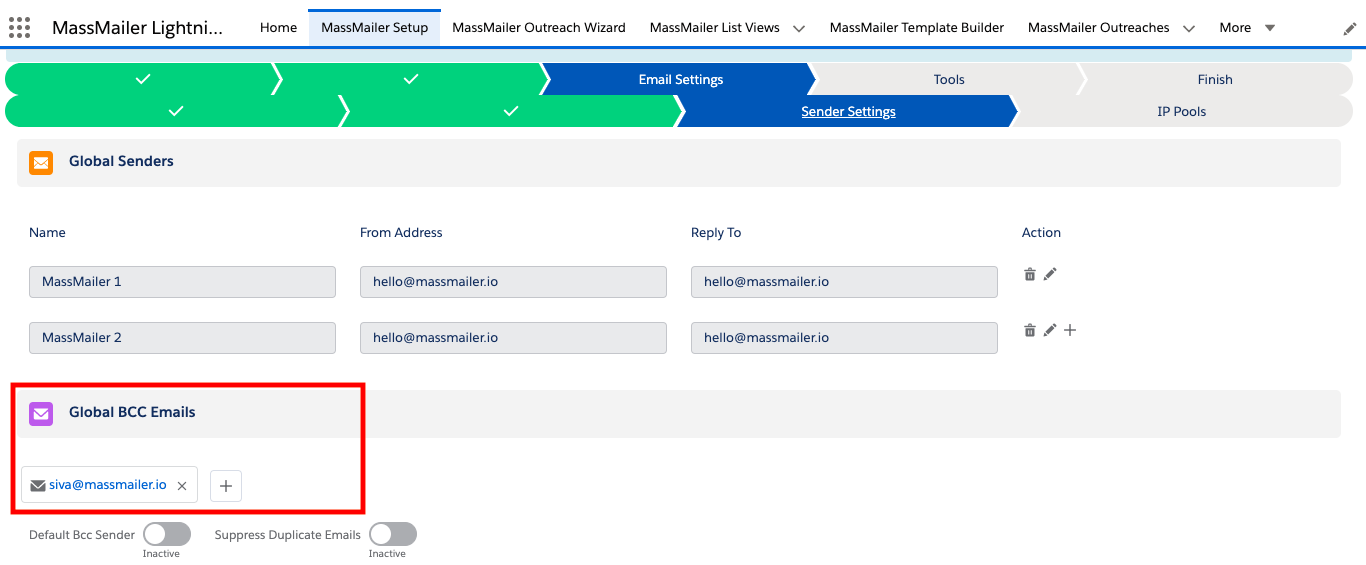
Task: Delete the MassMailer 1 sender
Action: [x=1029, y=274]
